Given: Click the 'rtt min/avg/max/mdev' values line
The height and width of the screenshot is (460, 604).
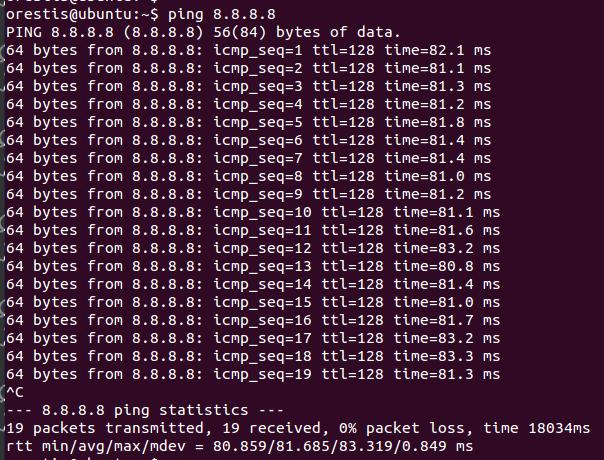Looking at the screenshot, I should click(240, 447).
